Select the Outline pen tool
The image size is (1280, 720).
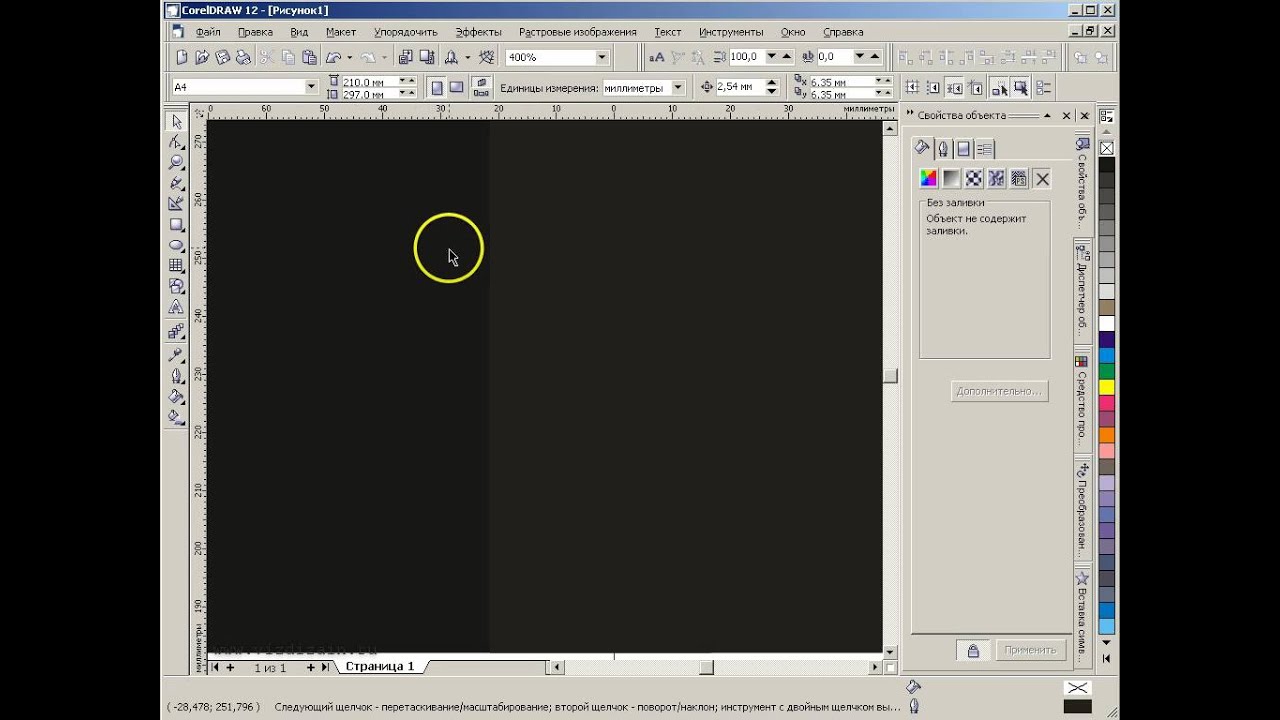[x=176, y=376]
